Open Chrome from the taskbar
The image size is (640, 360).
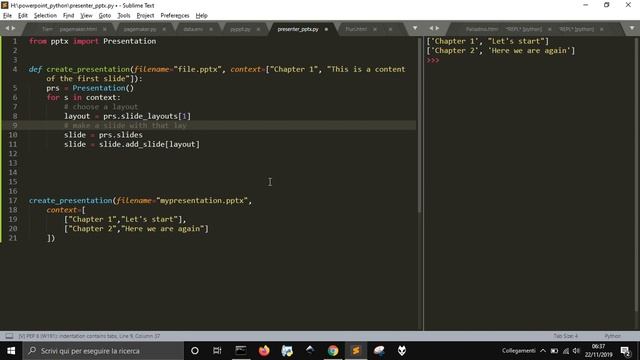coord(333,351)
